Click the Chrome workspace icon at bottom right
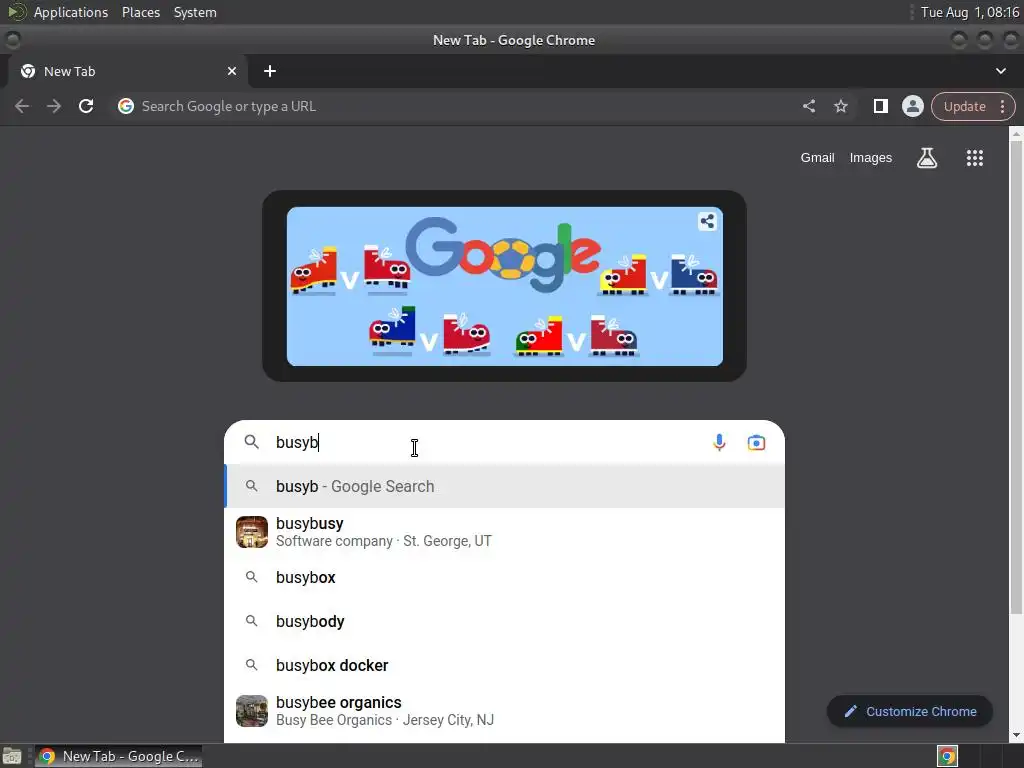Screen dimensions: 1024x768 pos(948,756)
